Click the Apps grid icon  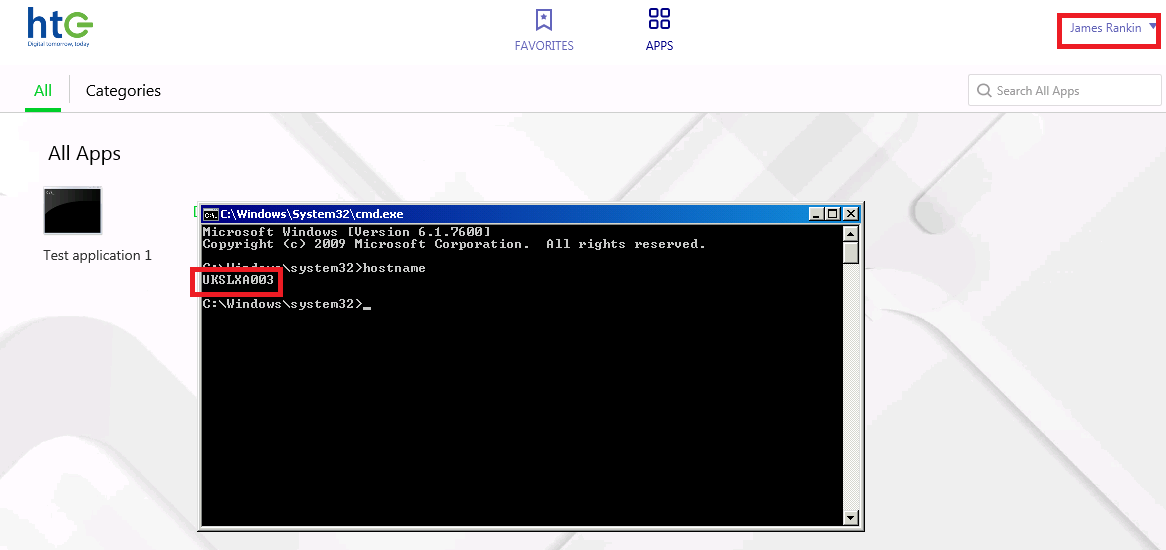point(660,19)
